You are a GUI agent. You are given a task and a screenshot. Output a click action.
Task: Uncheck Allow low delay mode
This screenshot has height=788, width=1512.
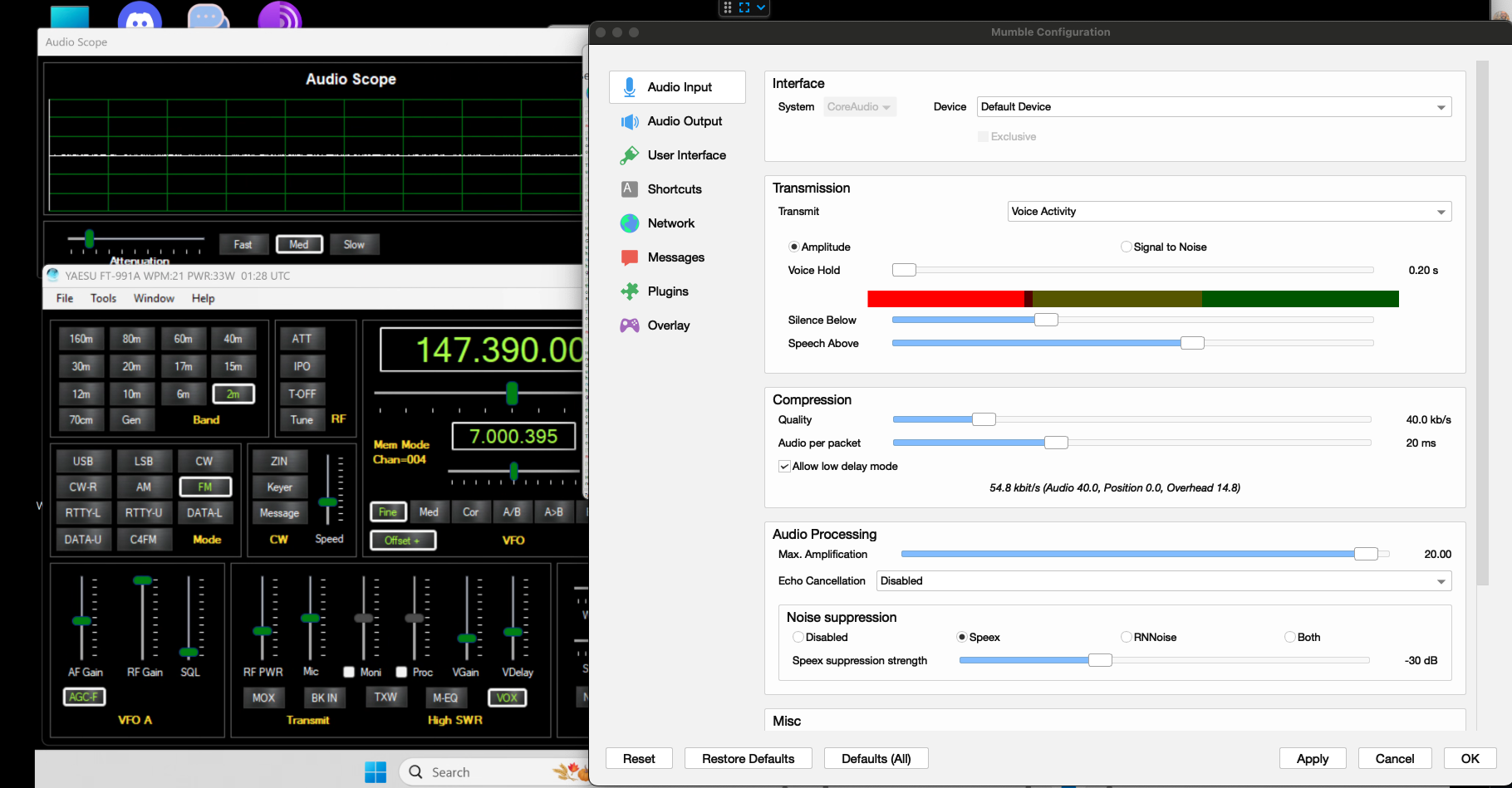(x=784, y=467)
